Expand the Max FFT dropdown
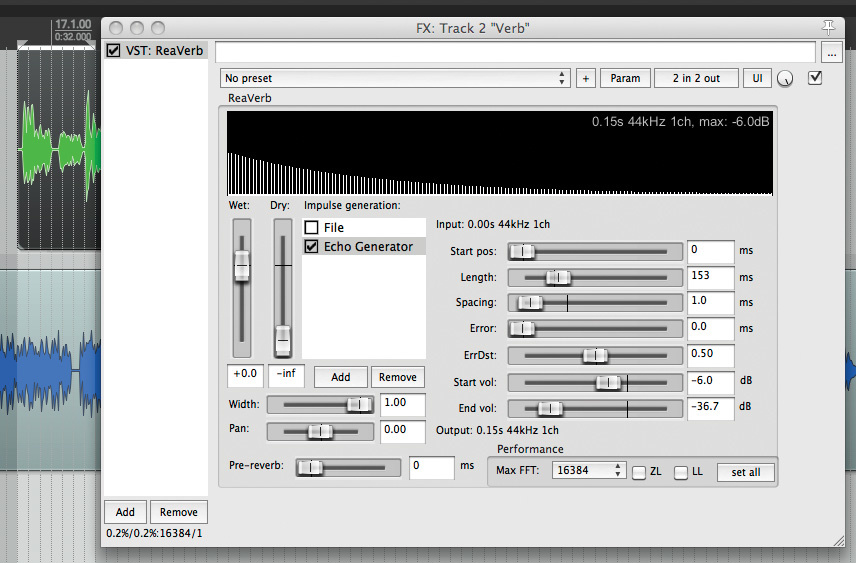Image resolution: width=856 pixels, height=563 pixels. (590, 471)
